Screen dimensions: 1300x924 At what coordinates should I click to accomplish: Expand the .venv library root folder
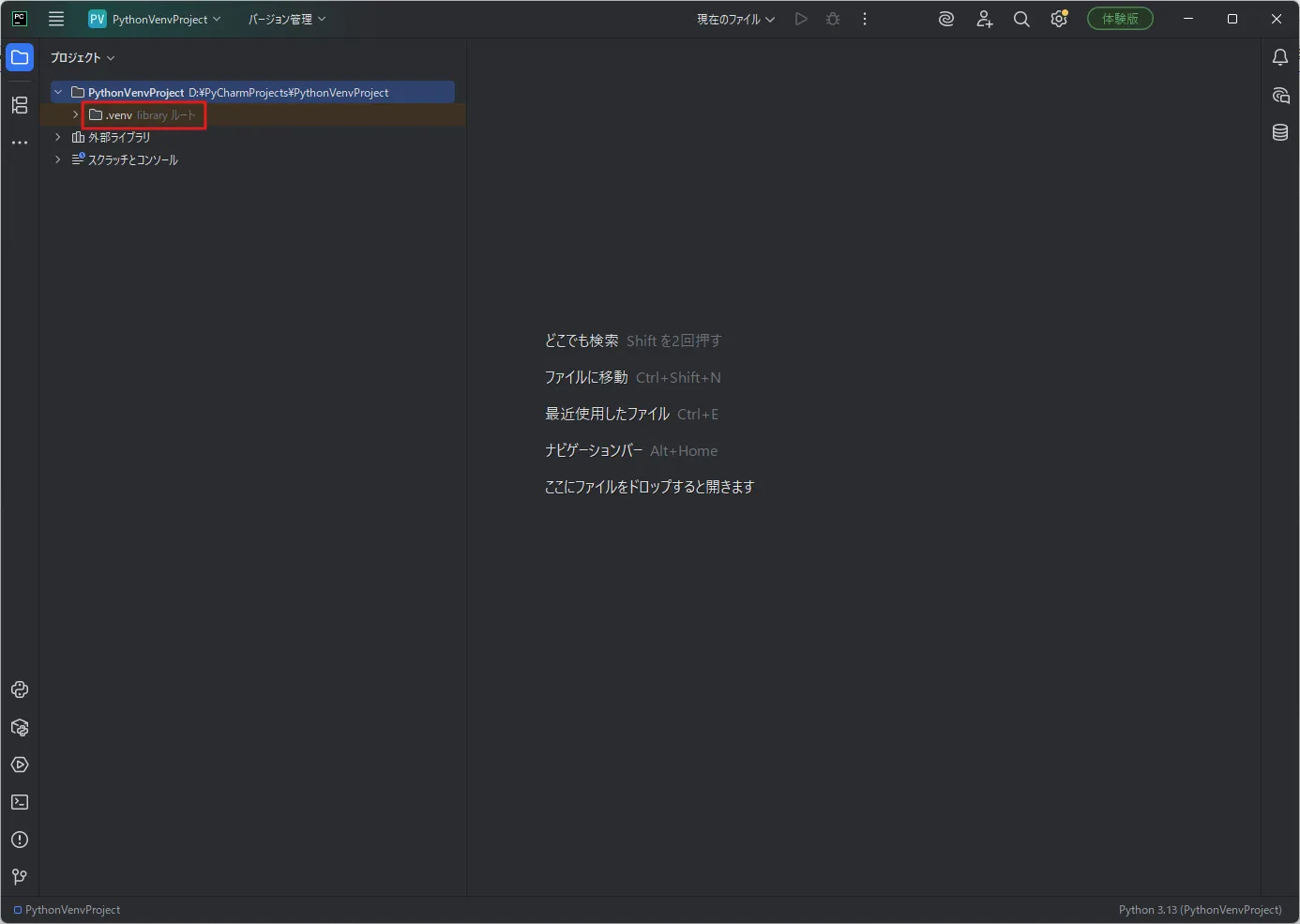[75, 114]
